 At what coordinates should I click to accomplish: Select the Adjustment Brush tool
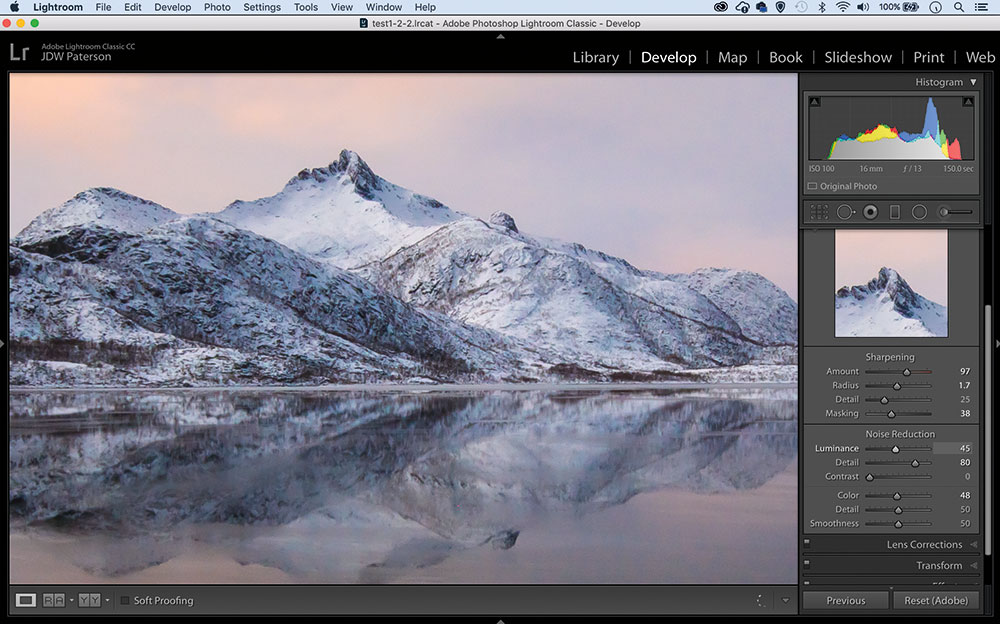(955, 212)
